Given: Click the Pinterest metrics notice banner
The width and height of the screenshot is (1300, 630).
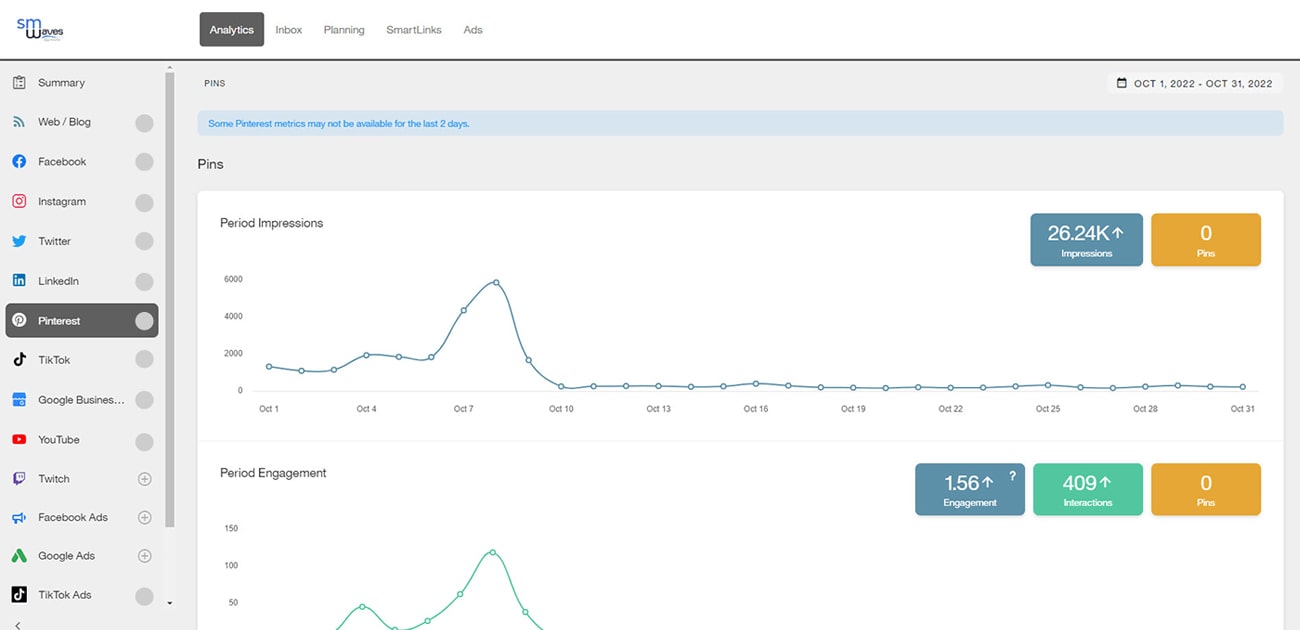Looking at the screenshot, I should click(x=740, y=124).
